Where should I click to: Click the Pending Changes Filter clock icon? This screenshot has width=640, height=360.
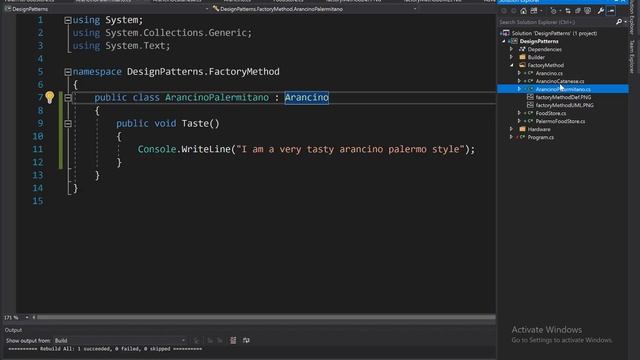[553, 11]
